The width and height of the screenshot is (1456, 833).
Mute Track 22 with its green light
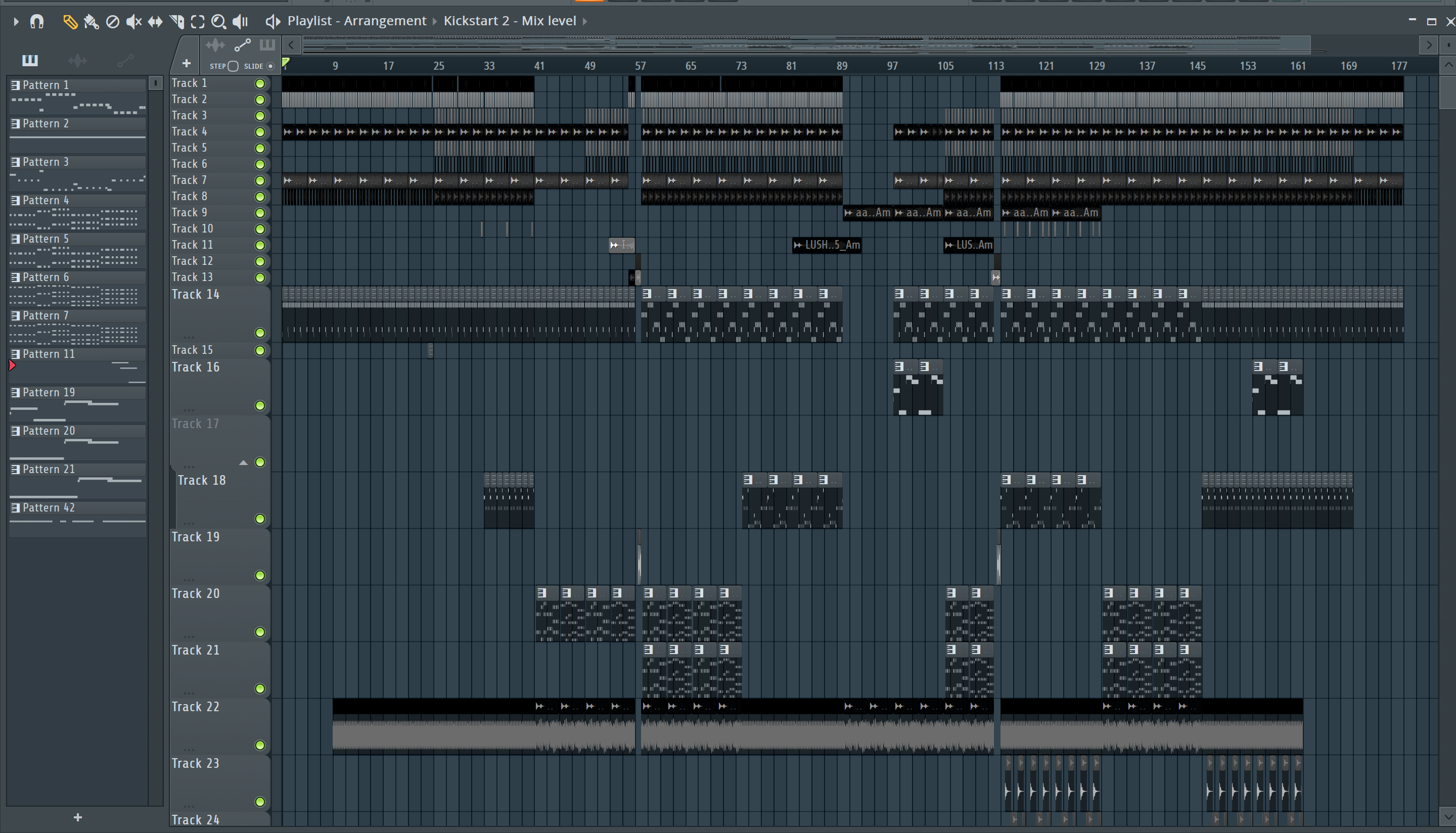pos(260,746)
